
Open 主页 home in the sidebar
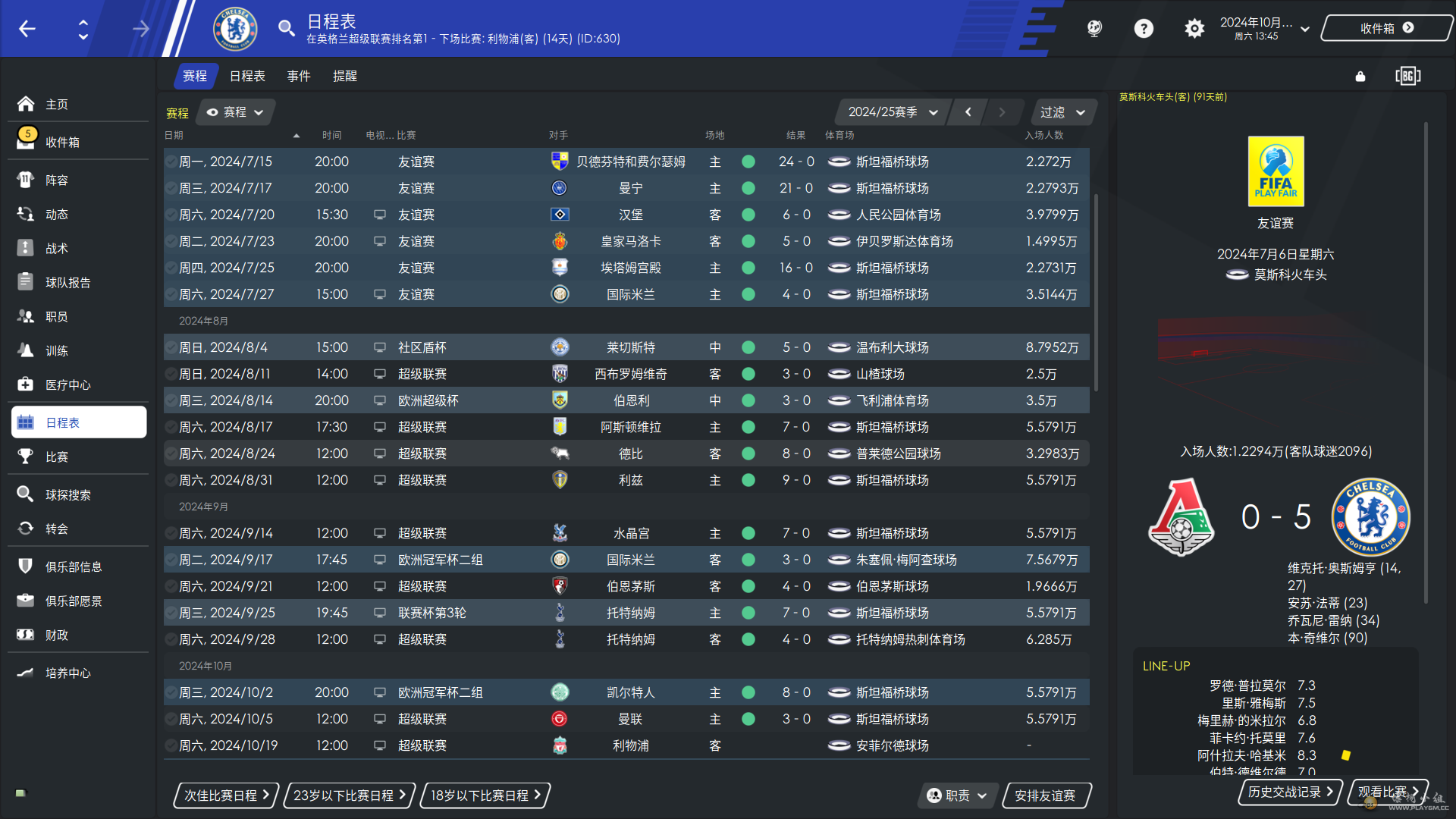pos(79,104)
